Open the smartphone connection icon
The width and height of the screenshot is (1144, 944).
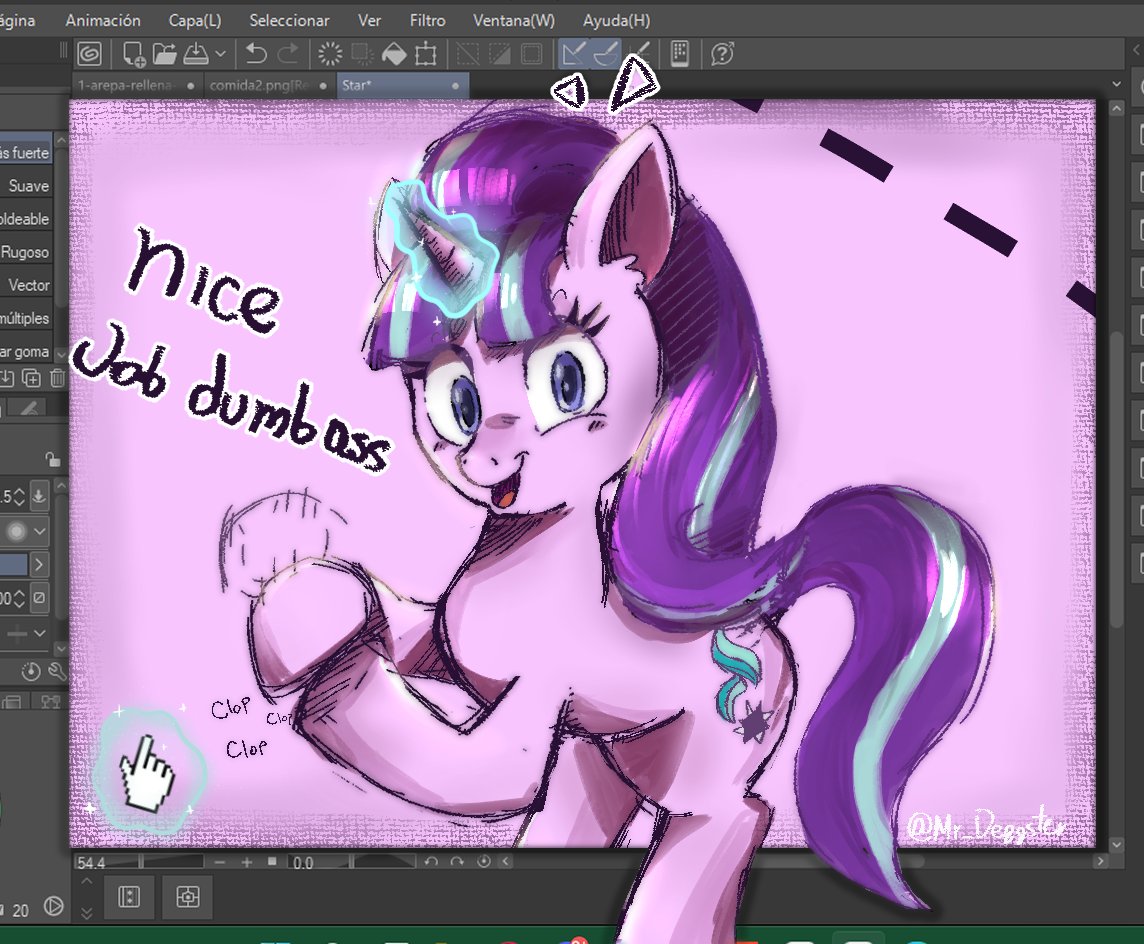(680, 54)
